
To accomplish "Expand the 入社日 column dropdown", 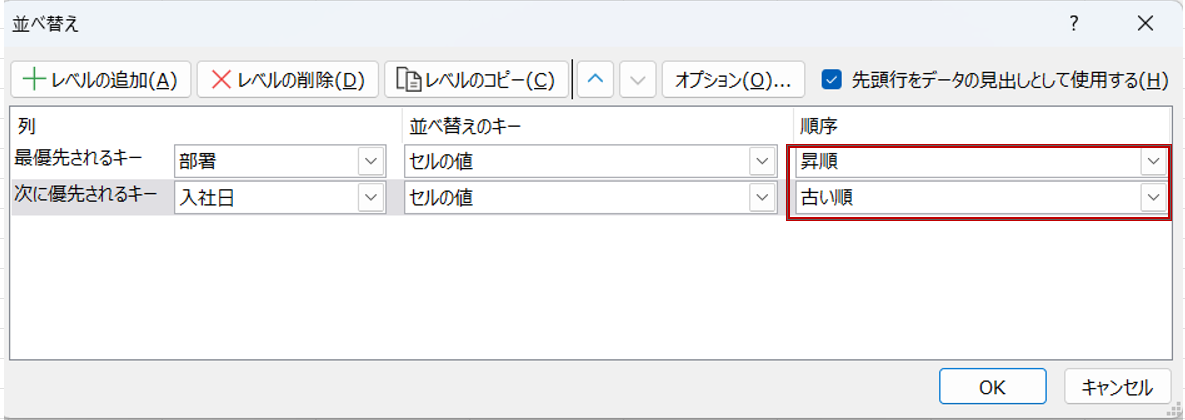I will [x=370, y=198].
